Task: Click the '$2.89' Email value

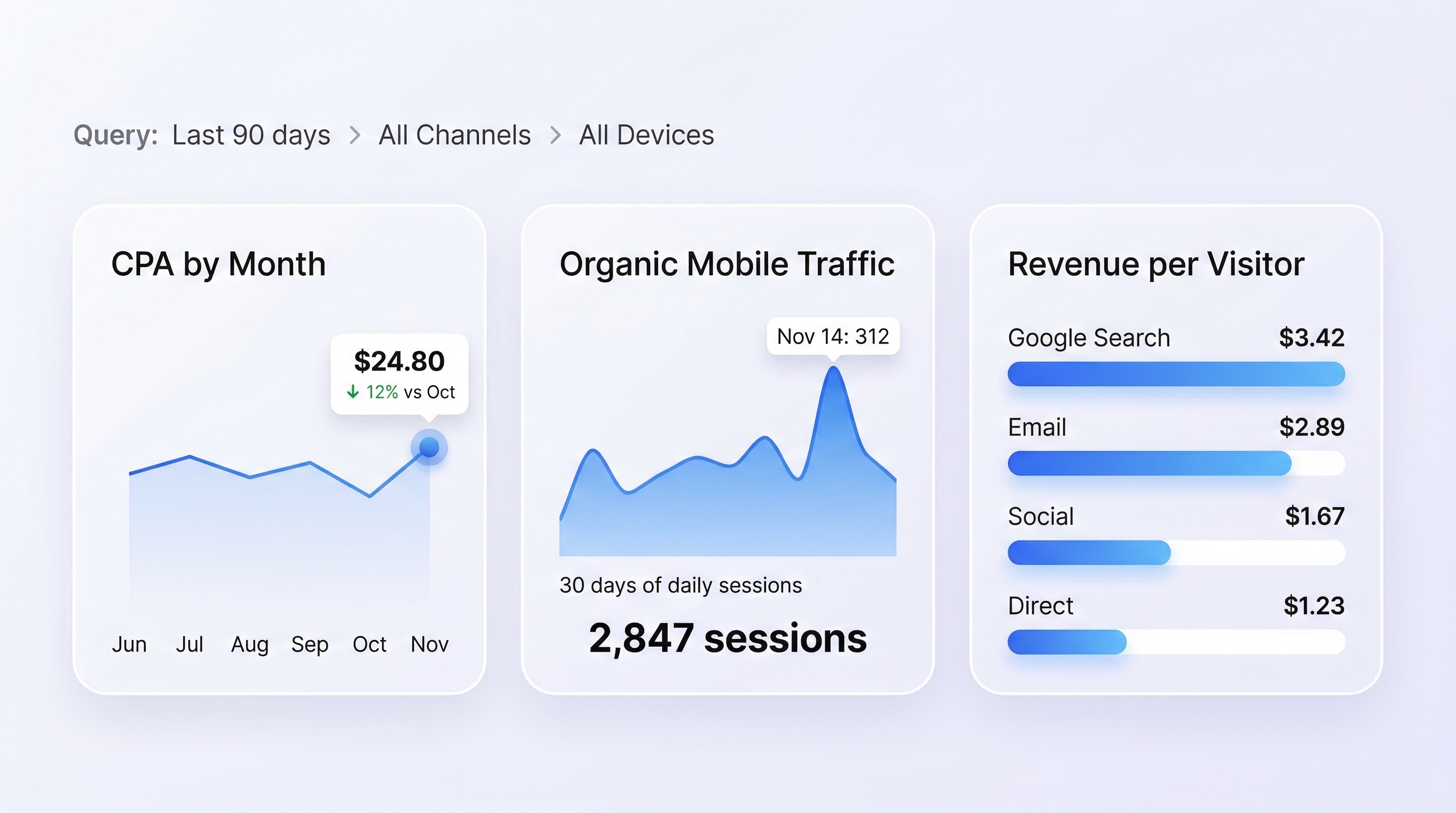Action: [x=1312, y=427]
